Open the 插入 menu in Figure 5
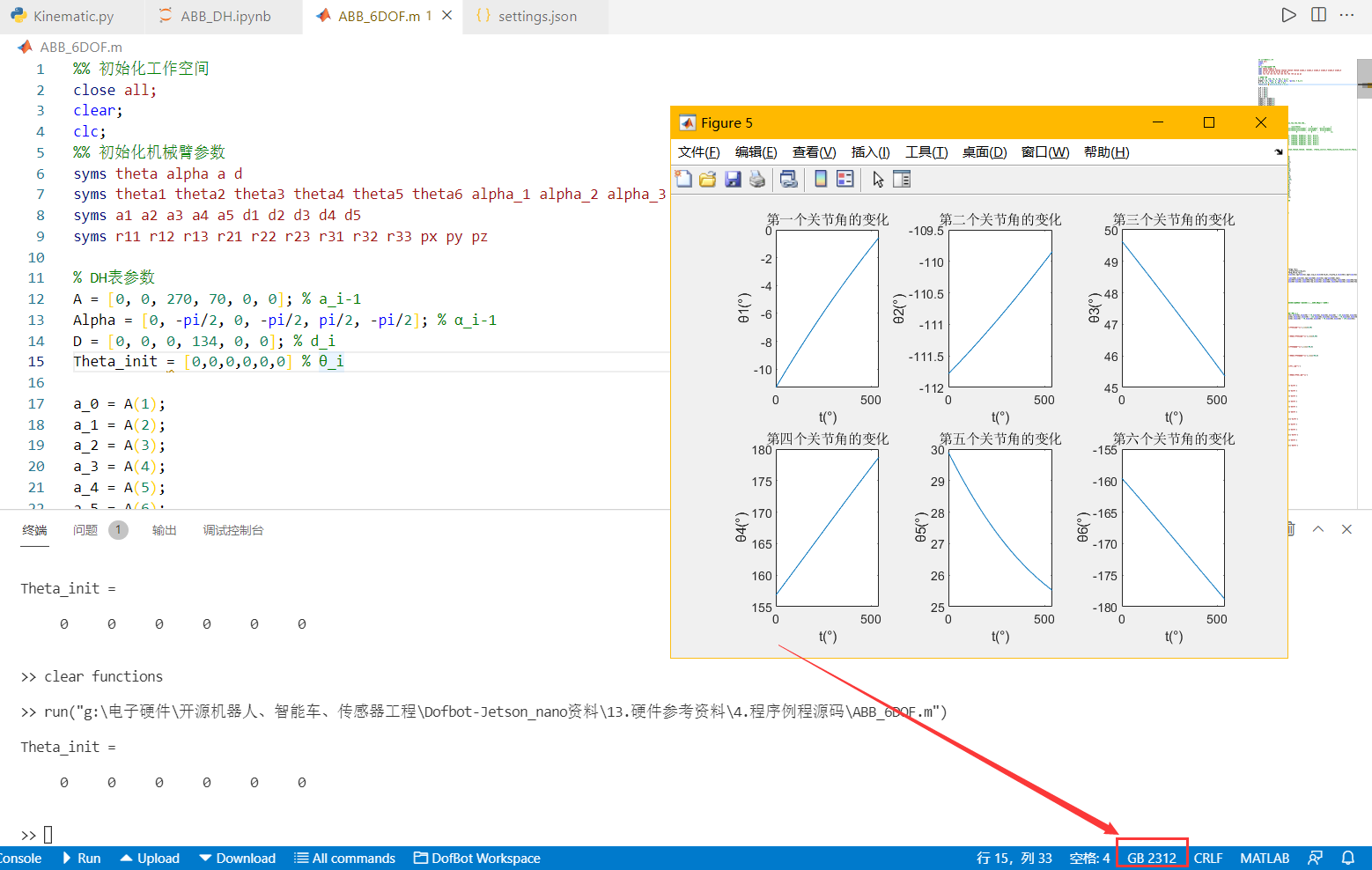Image resolution: width=1372 pixels, height=870 pixels. [869, 151]
